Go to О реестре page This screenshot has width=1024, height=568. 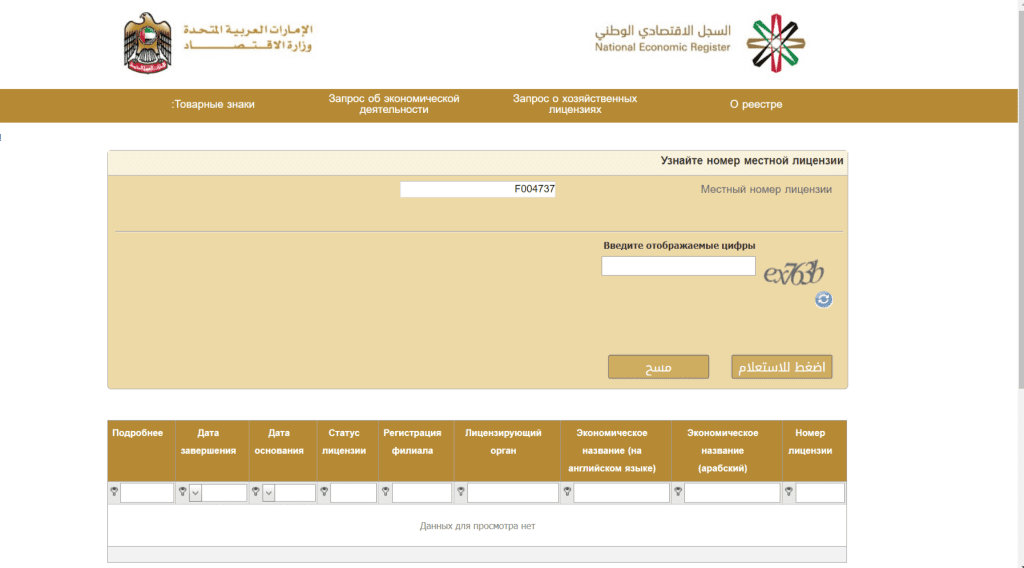pos(756,105)
